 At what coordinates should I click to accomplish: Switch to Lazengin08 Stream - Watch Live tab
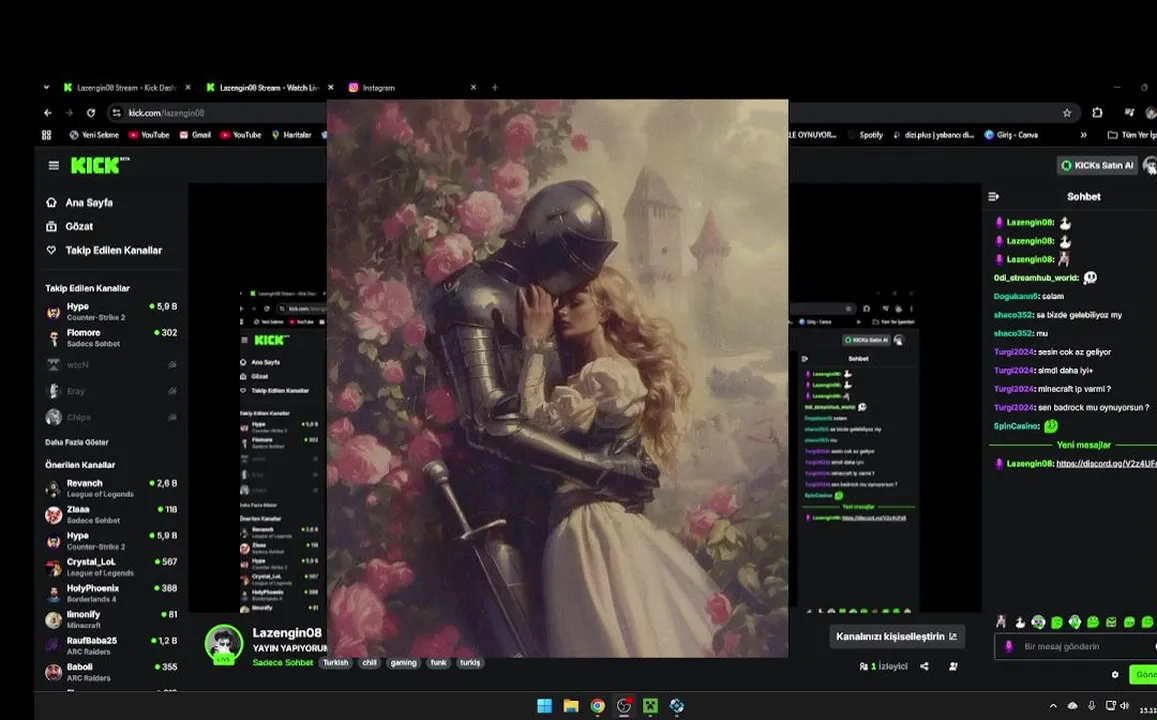(x=269, y=87)
